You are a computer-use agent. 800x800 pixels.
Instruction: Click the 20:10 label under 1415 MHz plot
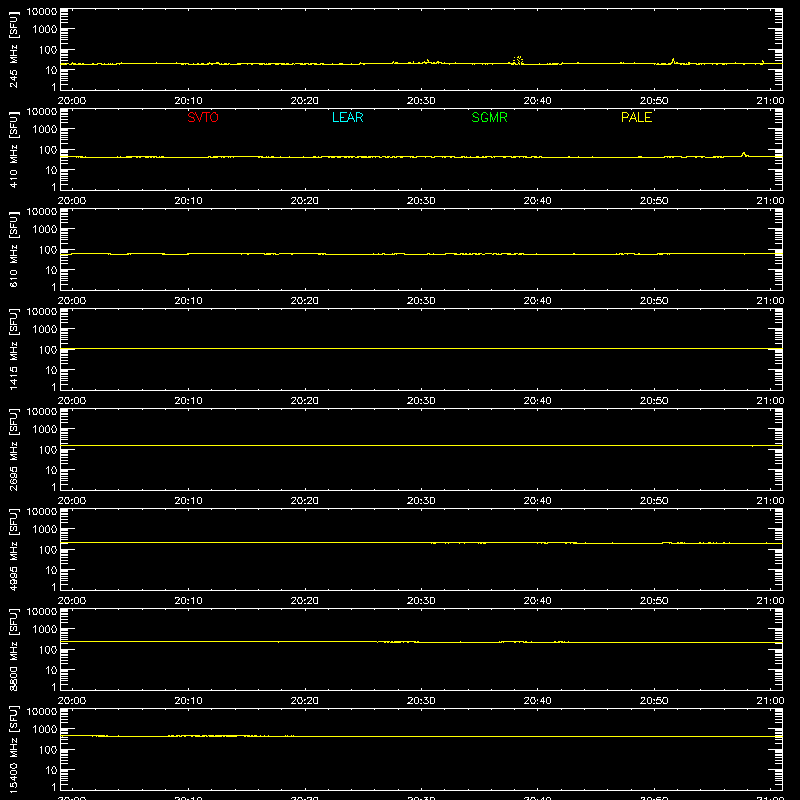tap(188, 401)
